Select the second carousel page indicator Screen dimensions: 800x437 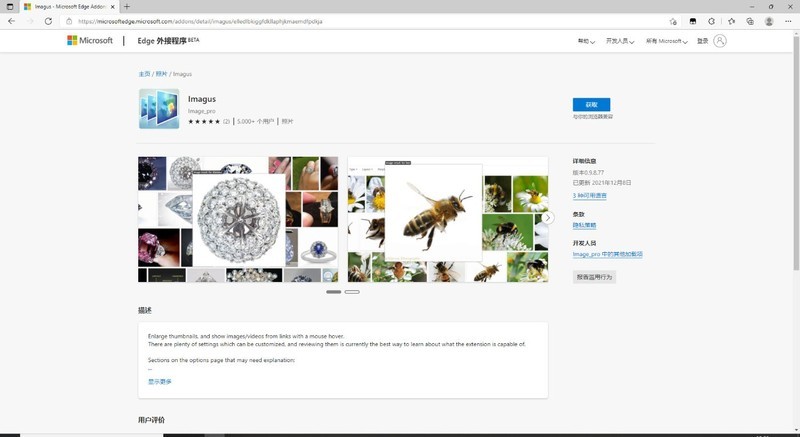[x=352, y=292]
